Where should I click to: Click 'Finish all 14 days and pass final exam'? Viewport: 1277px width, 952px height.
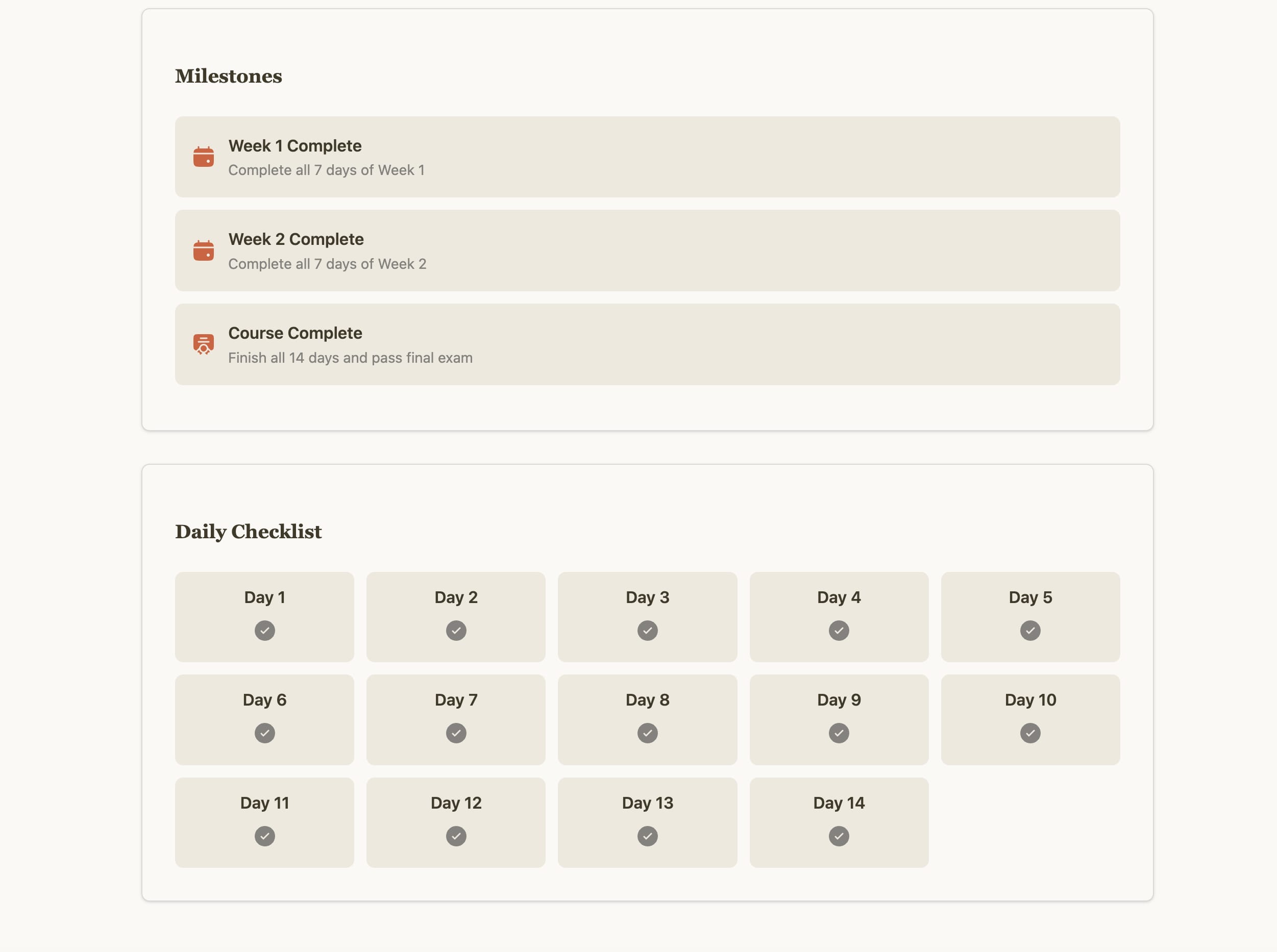351,358
